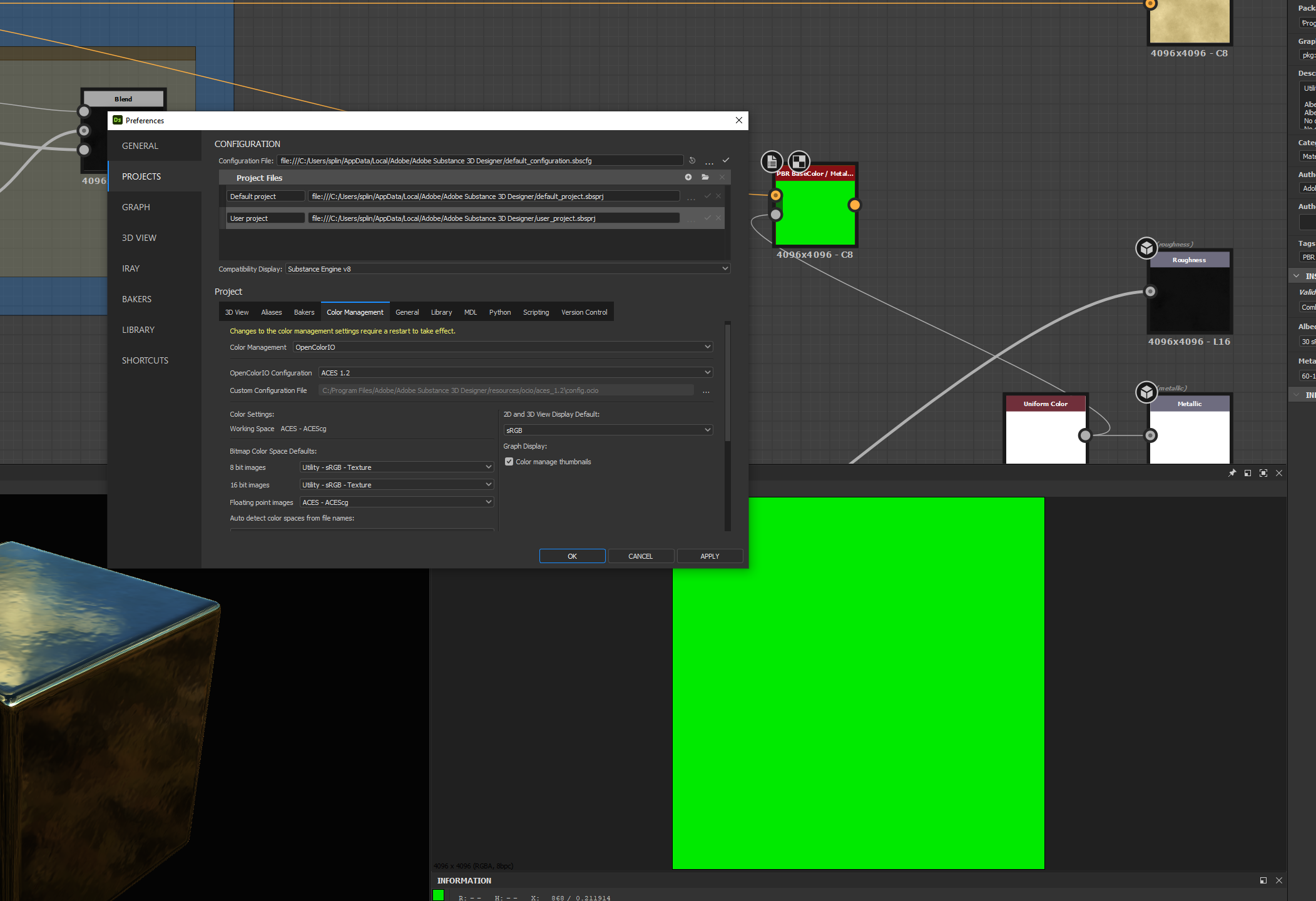Enable Color manage thumbnails
This screenshot has height=901, width=1316.
click(509, 461)
